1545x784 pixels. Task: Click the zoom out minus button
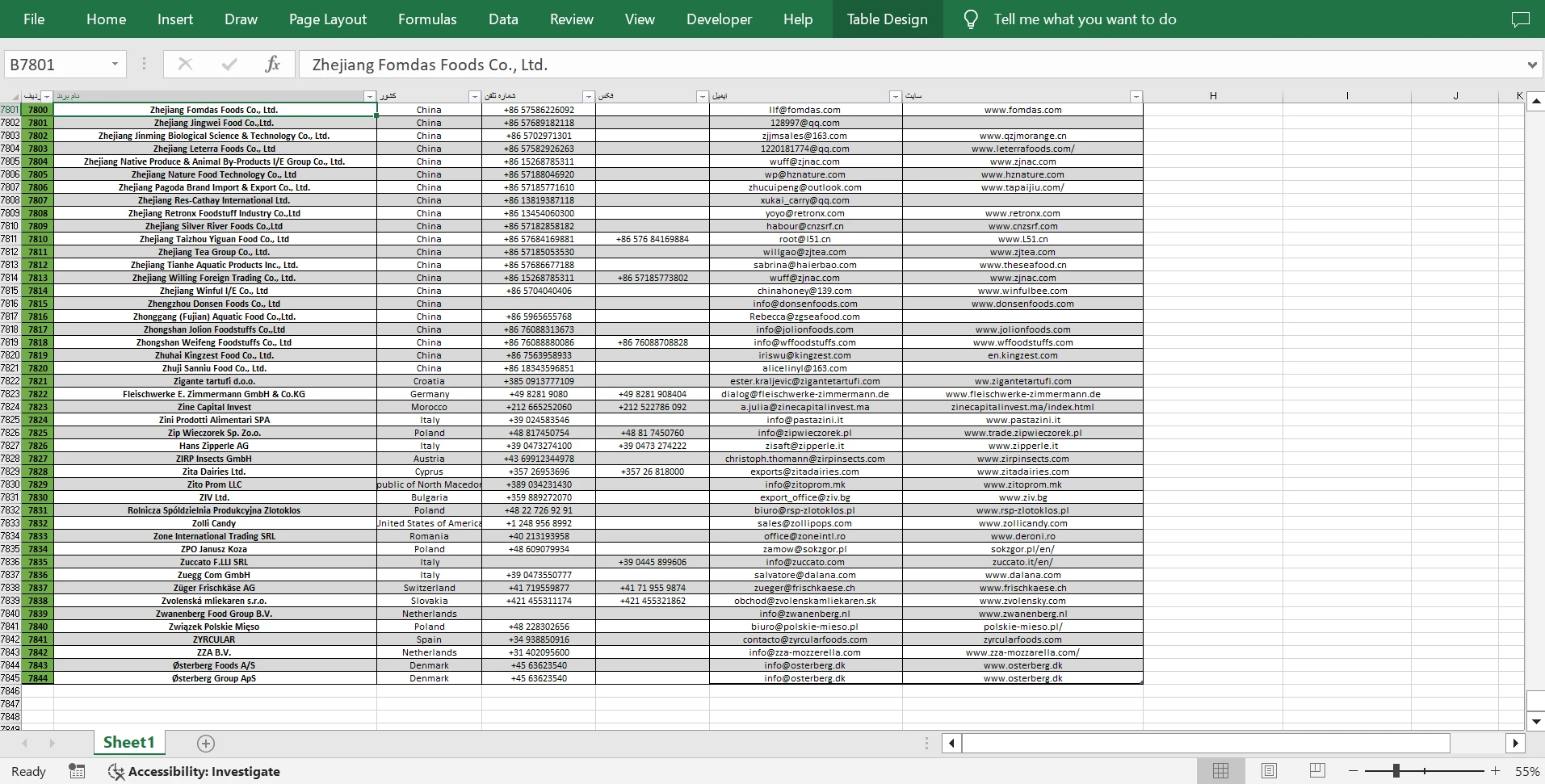click(x=1354, y=771)
